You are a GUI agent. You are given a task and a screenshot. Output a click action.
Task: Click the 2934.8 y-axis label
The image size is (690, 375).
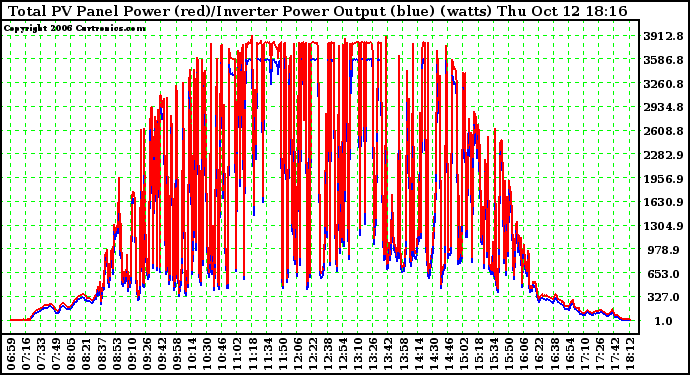(663, 107)
